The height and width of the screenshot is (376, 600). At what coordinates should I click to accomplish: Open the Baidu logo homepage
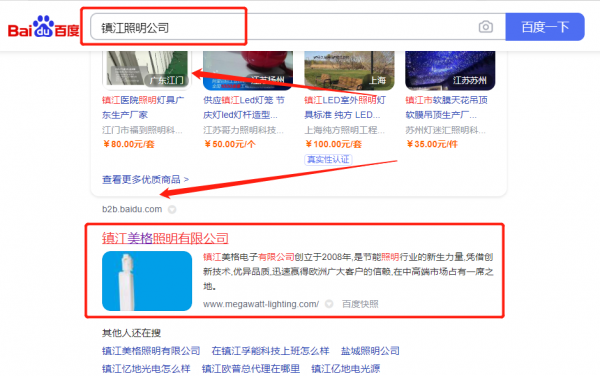click(44, 27)
